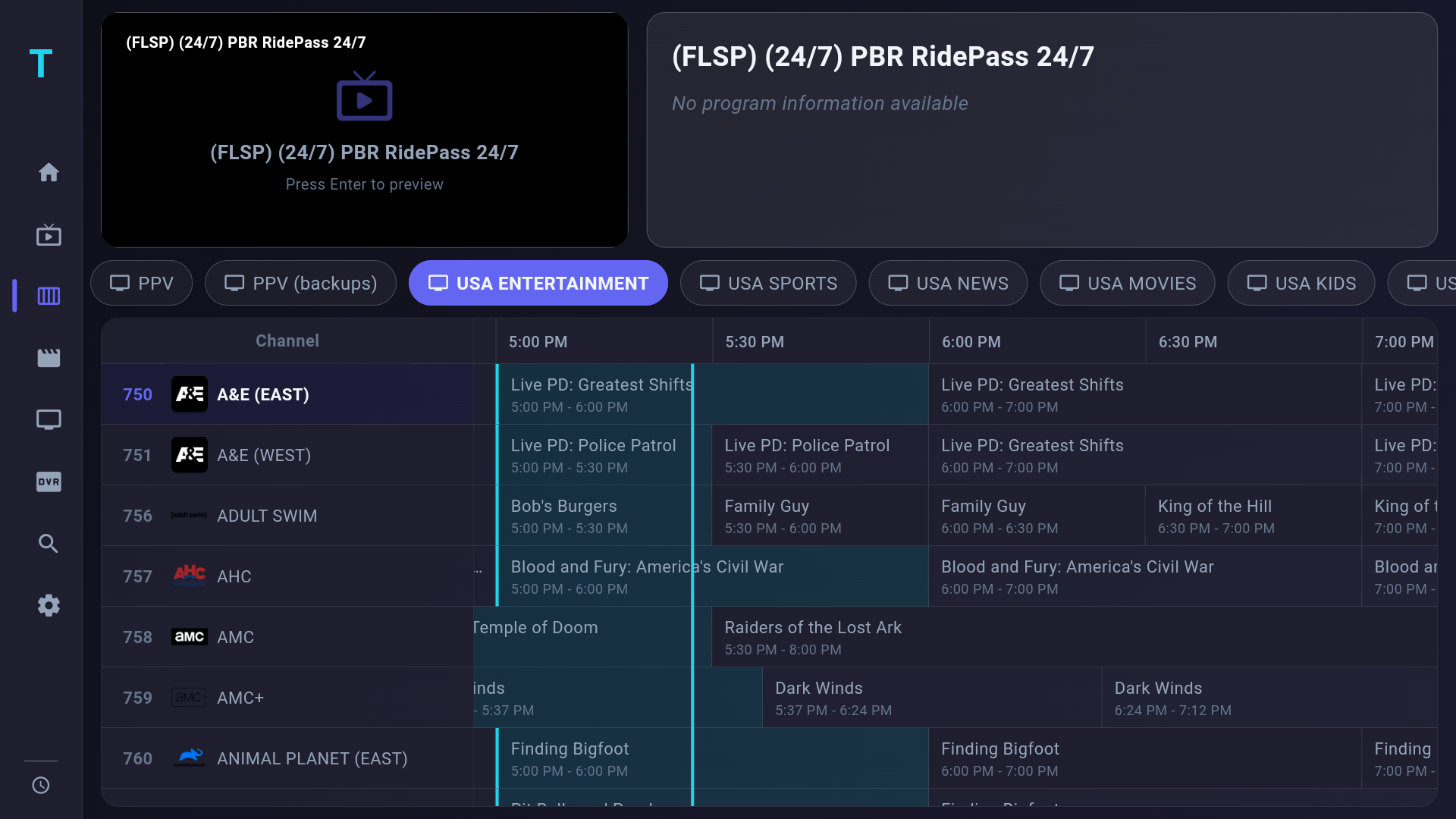Screen dimensions: 1456x819
Task: Open the Series monitor icon in sidebar
Action: [x=49, y=419]
